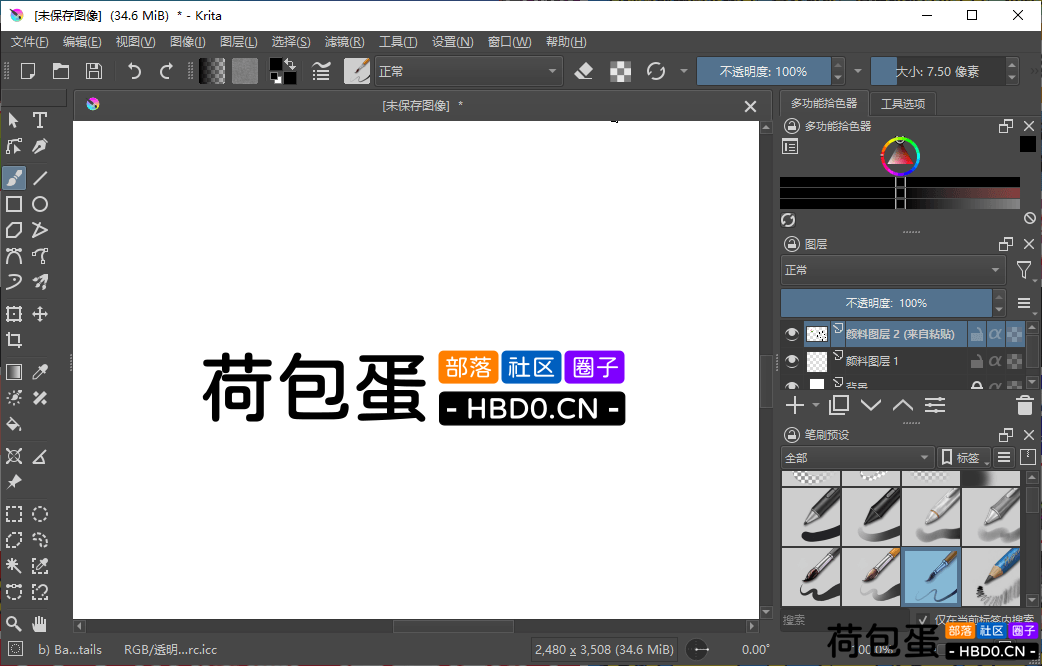Open the layers docker hamburger options menu
This screenshot has height=666, width=1042.
(x=1024, y=303)
